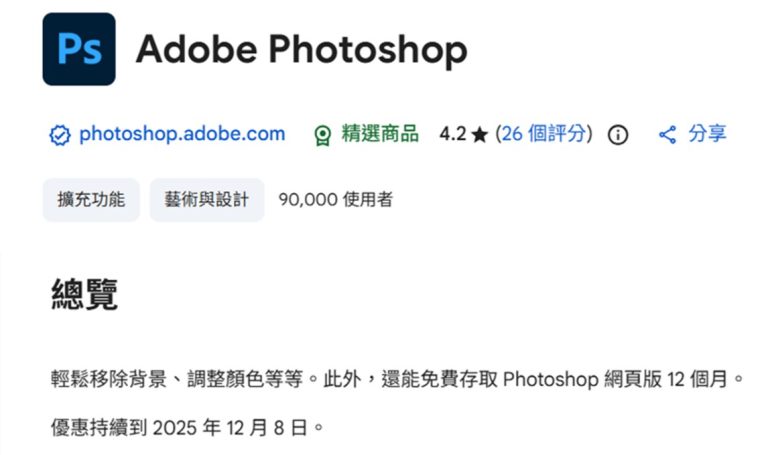Select the 擴充功能 category chip
Screen dimensions: 768x455
point(91,200)
